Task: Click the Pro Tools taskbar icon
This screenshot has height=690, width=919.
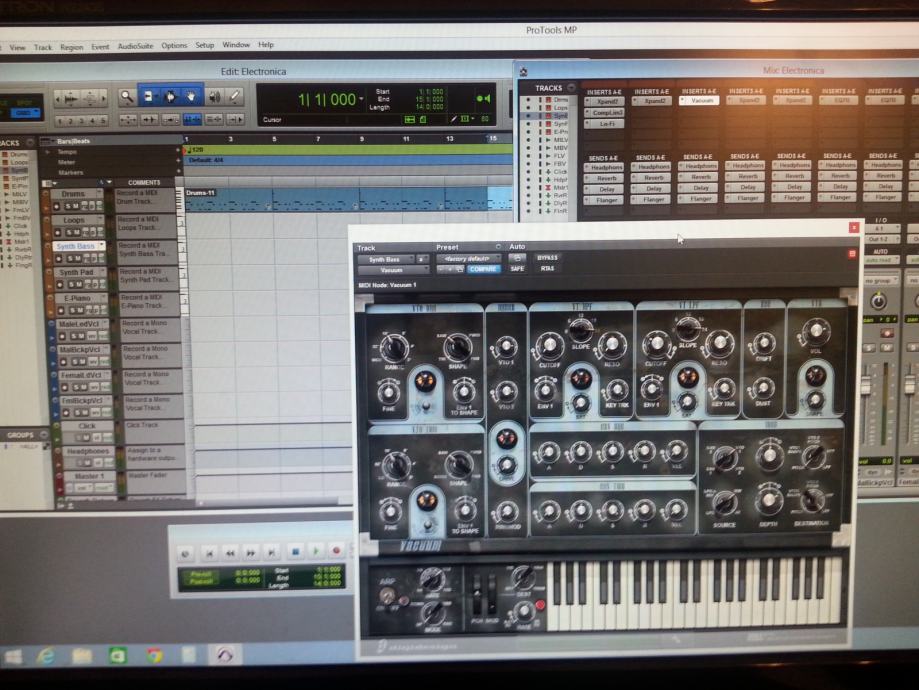Action: [225, 655]
